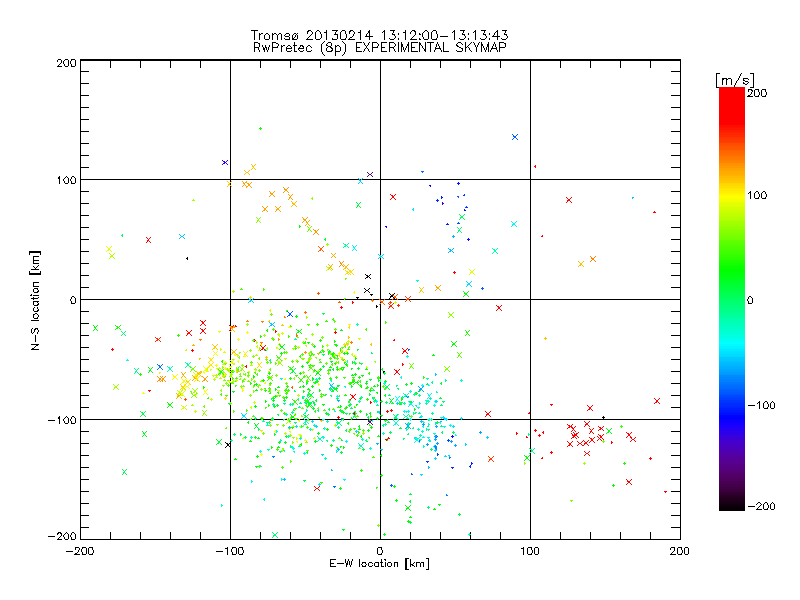Click the colorbar '-200' bottom label
Screen dimensions: 800x600
pyautogui.click(x=762, y=506)
